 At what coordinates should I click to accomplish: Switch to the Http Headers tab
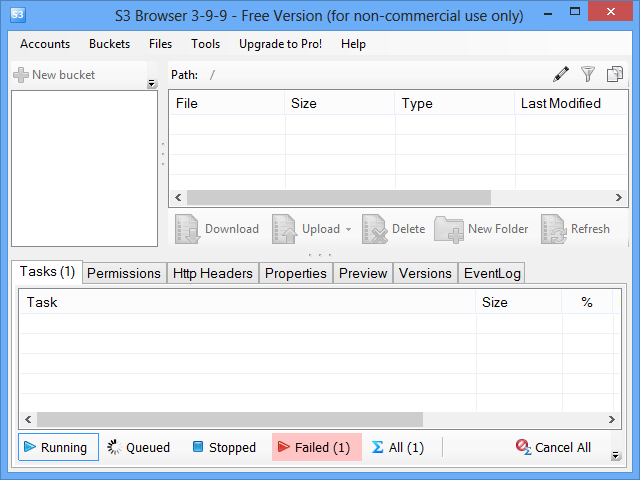[x=213, y=273]
